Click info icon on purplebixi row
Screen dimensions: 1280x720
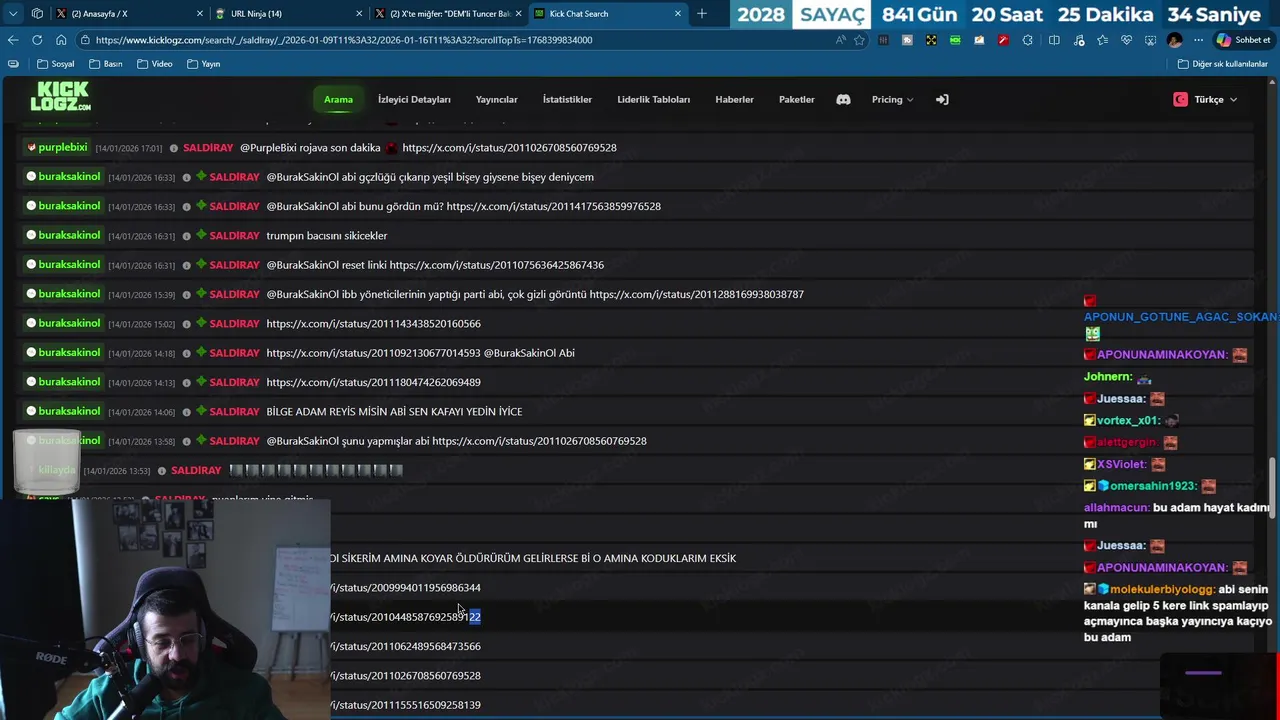coord(174,148)
